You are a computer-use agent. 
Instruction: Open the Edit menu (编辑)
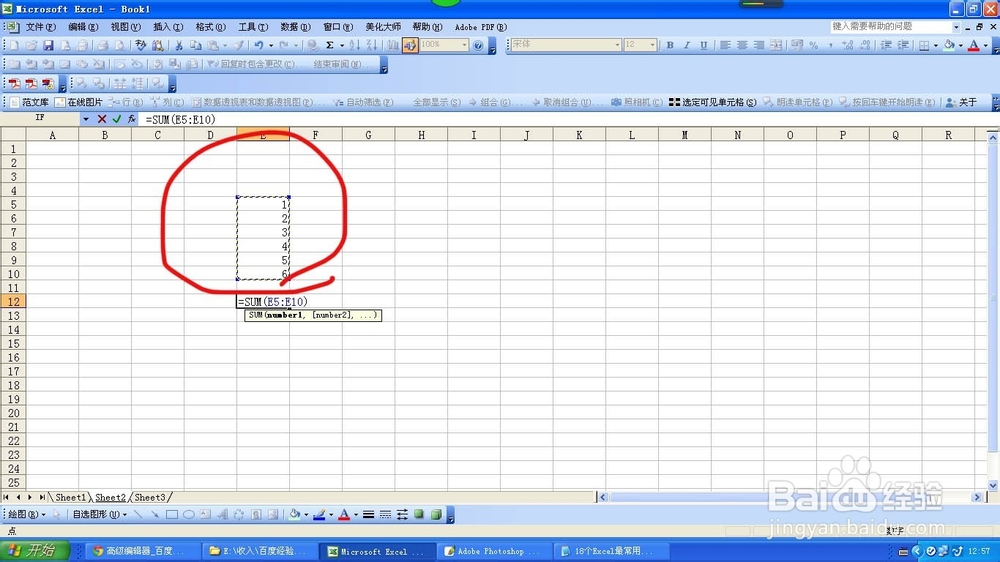83,27
